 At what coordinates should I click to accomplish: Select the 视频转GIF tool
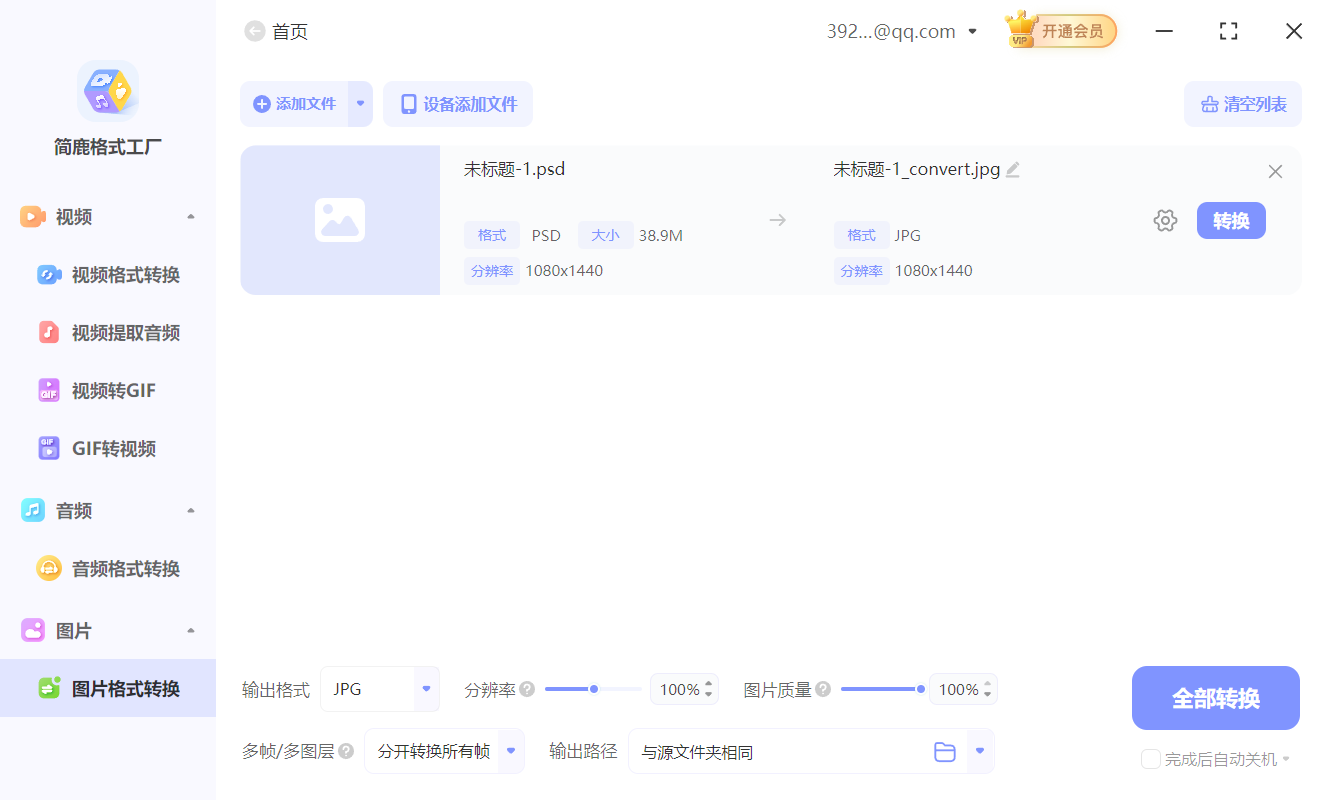tap(110, 390)
